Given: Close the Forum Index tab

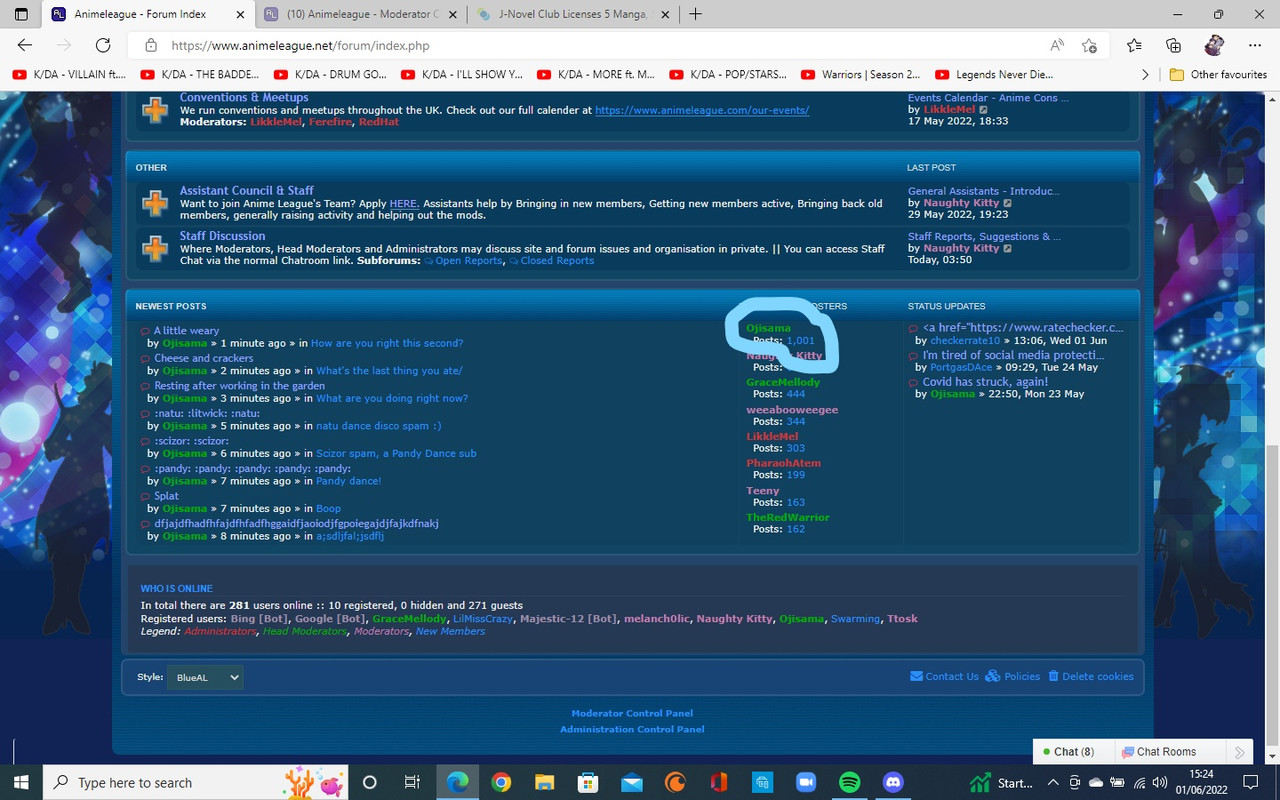Looking at the screenshot, I should coord(238,14).
